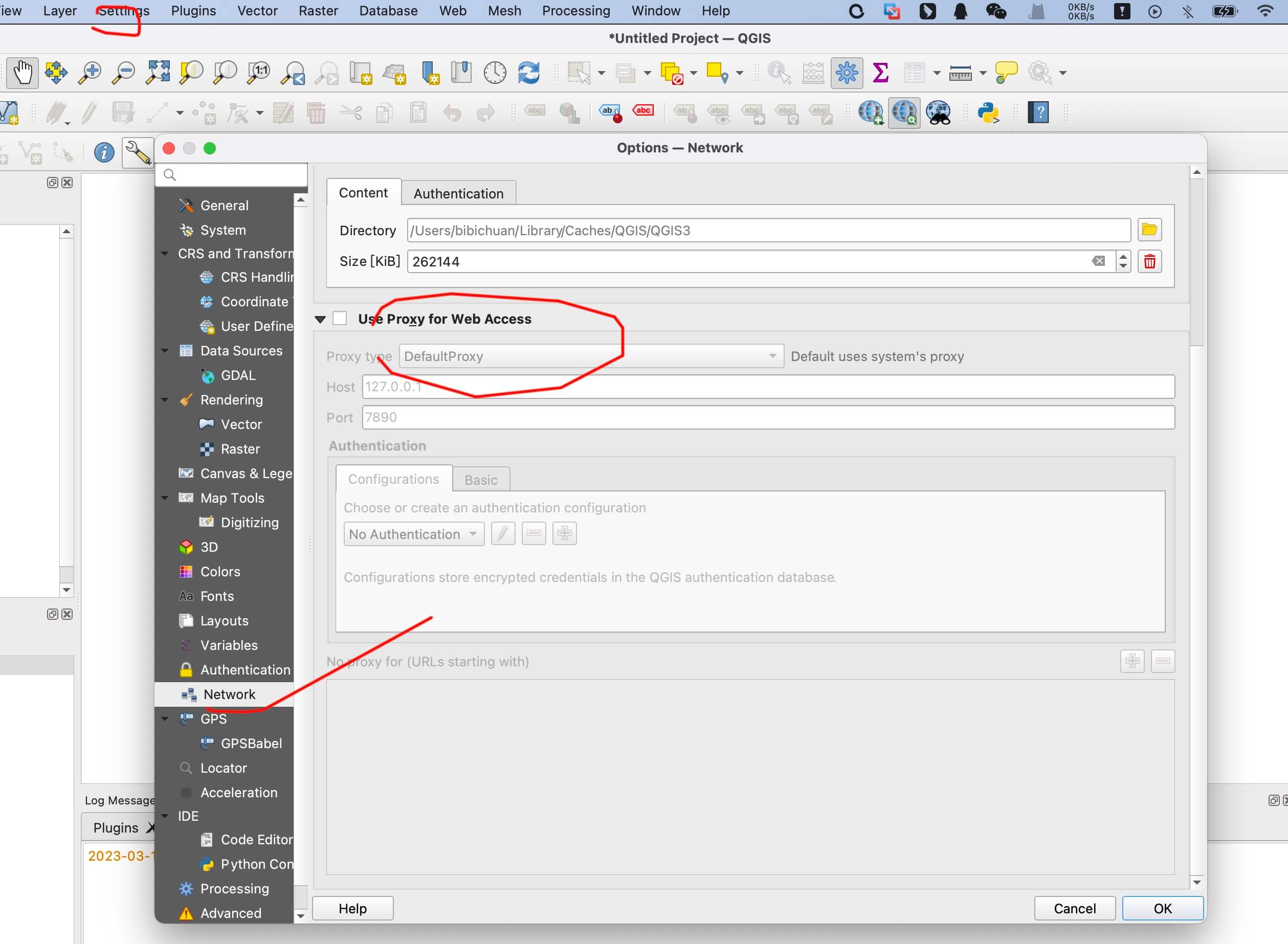Viewport: 1288px width, 944px height.
Task: Click the cache directory folder icon
Action: click(1149, 230)
